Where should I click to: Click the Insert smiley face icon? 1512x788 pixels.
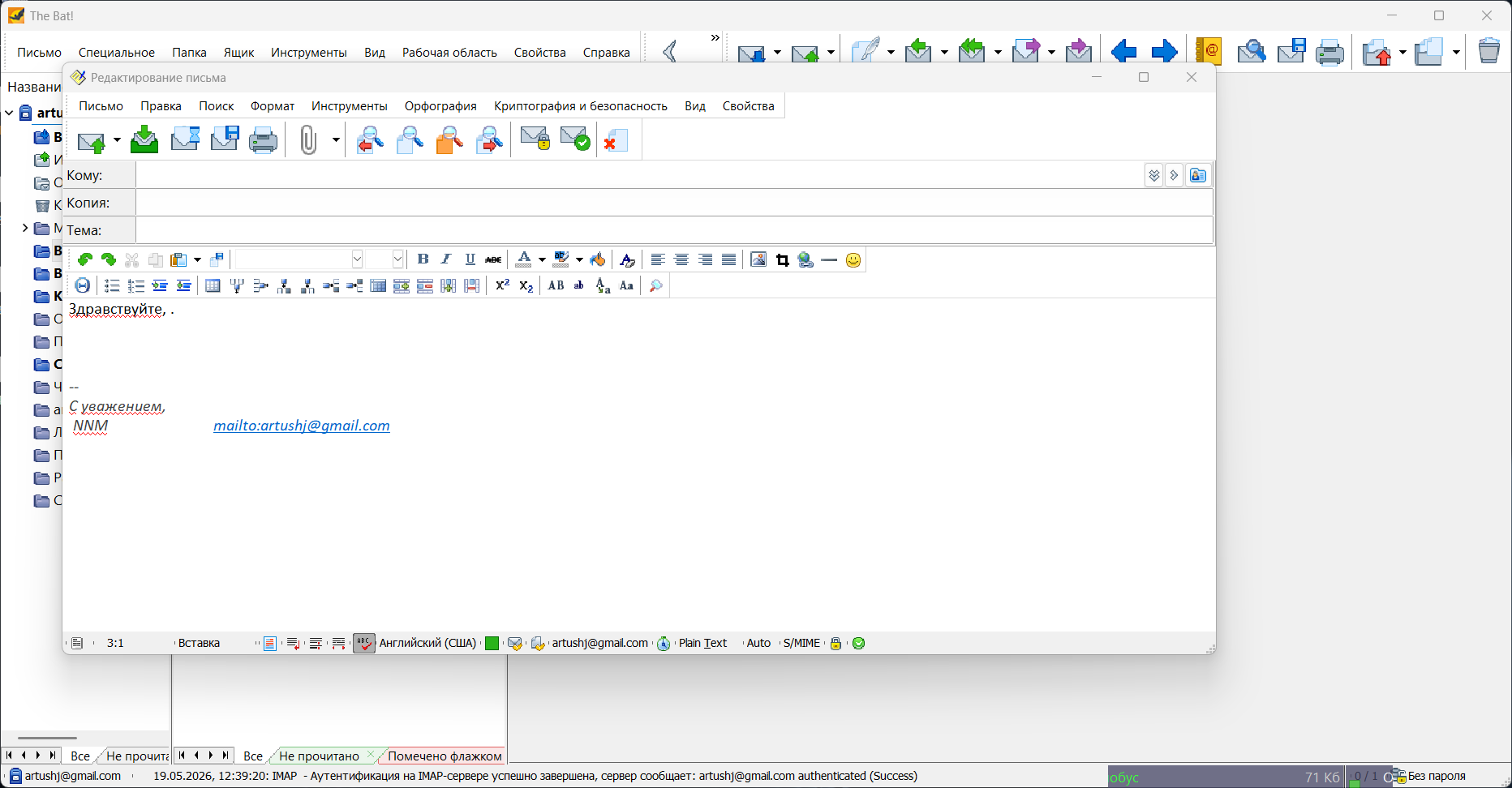pos(853,259)
